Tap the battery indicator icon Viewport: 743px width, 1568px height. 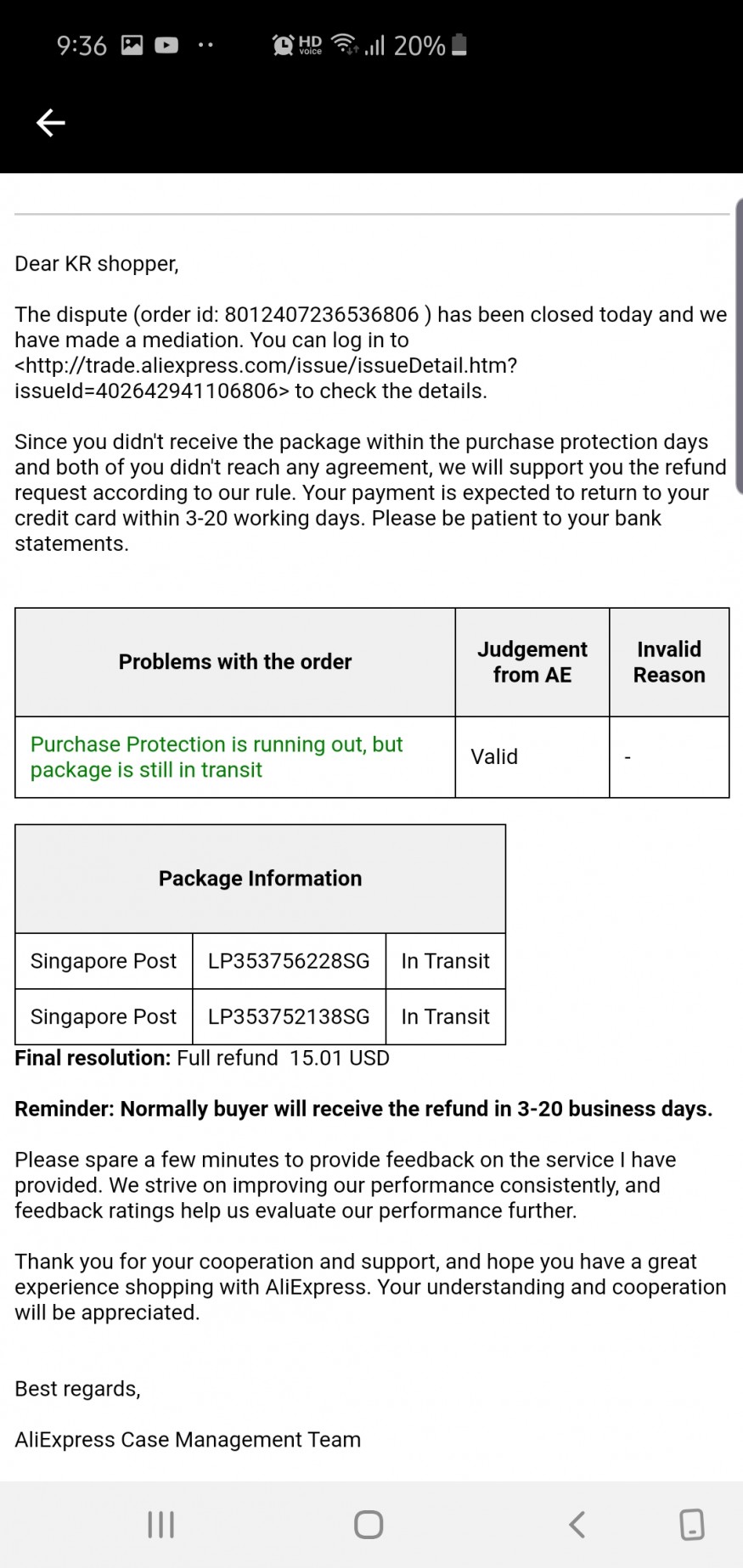[459, 45]
